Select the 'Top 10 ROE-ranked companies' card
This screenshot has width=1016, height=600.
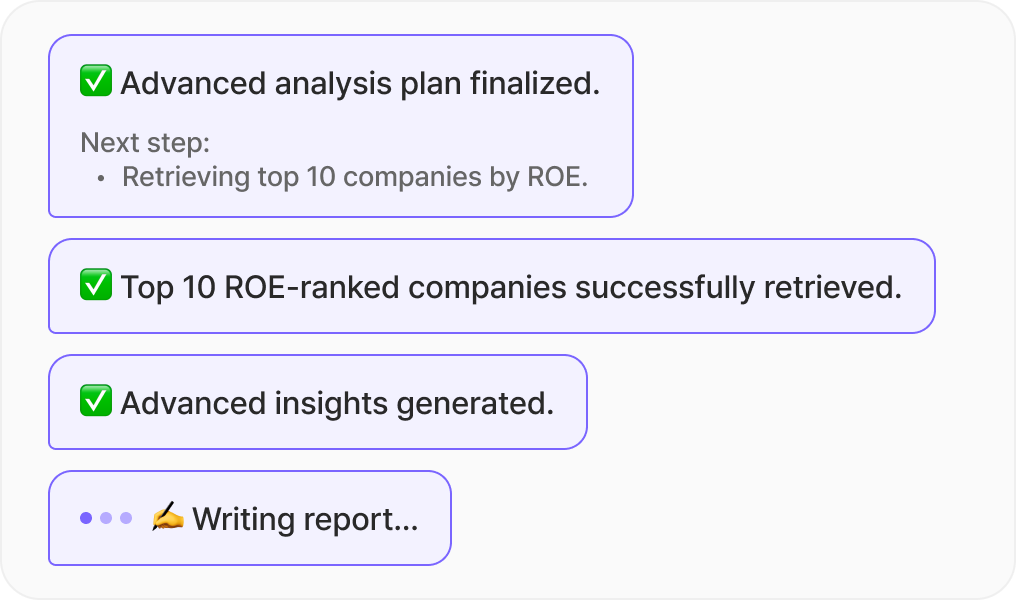pyautogui.click(x=490, y=286)
